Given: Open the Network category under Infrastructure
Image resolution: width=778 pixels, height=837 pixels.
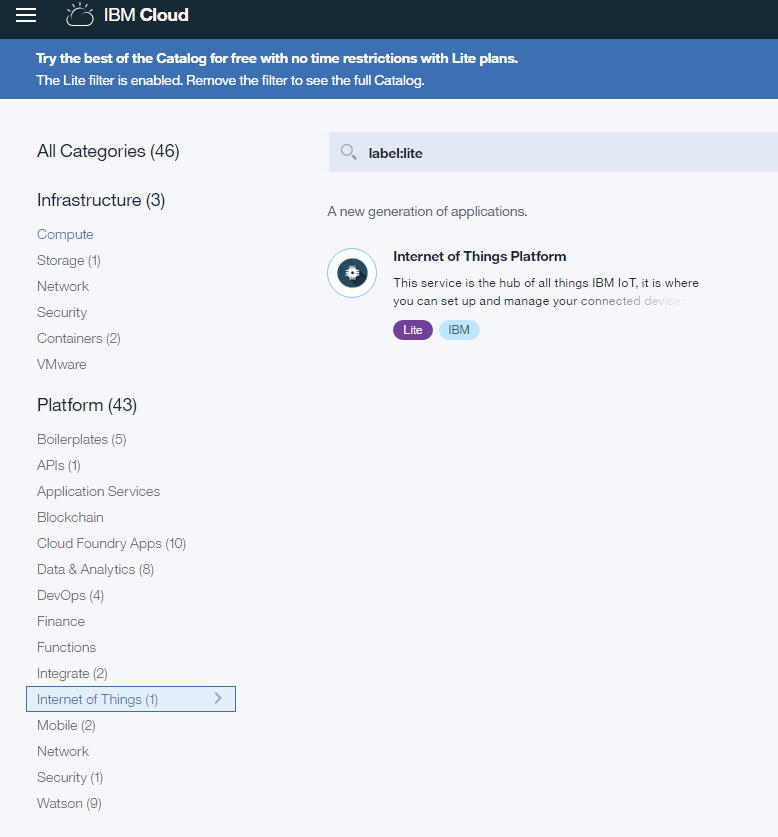Looking at the screenshot, I should pyautogui.click(x=63, y=287).
